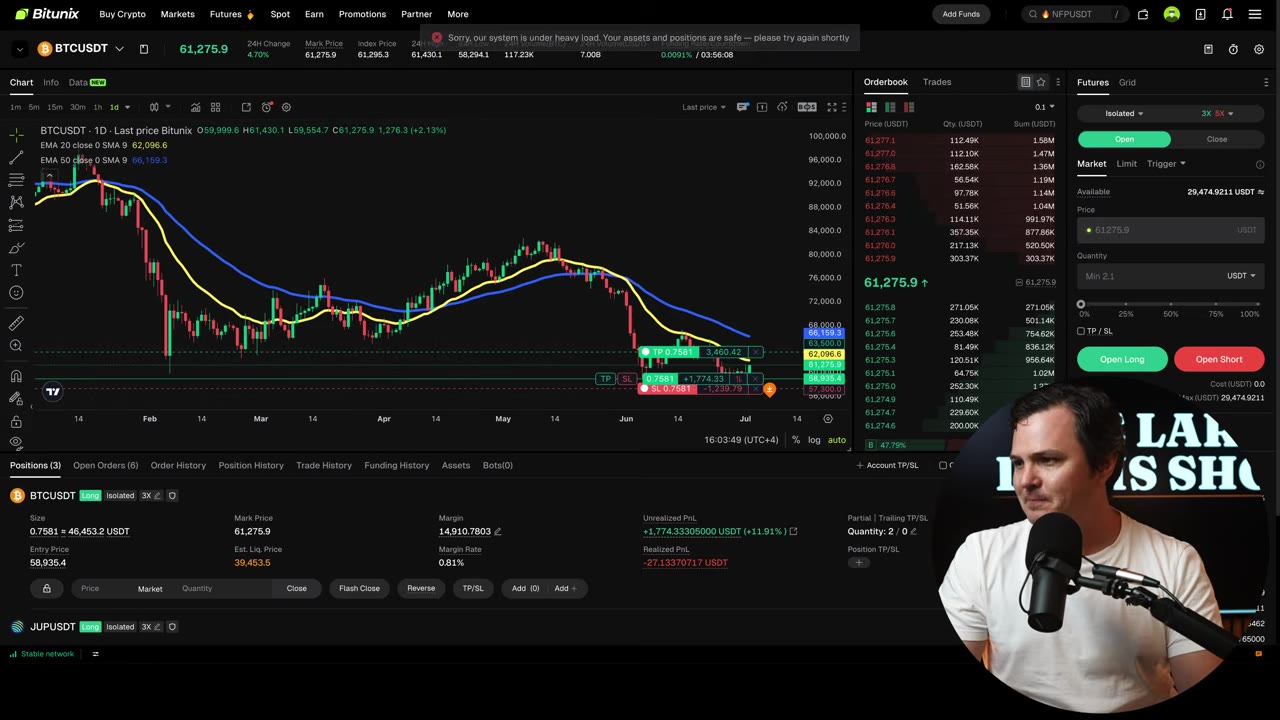Toggle the magnet snap tool
Screen dimensions: 1280x720
(16, 376)
